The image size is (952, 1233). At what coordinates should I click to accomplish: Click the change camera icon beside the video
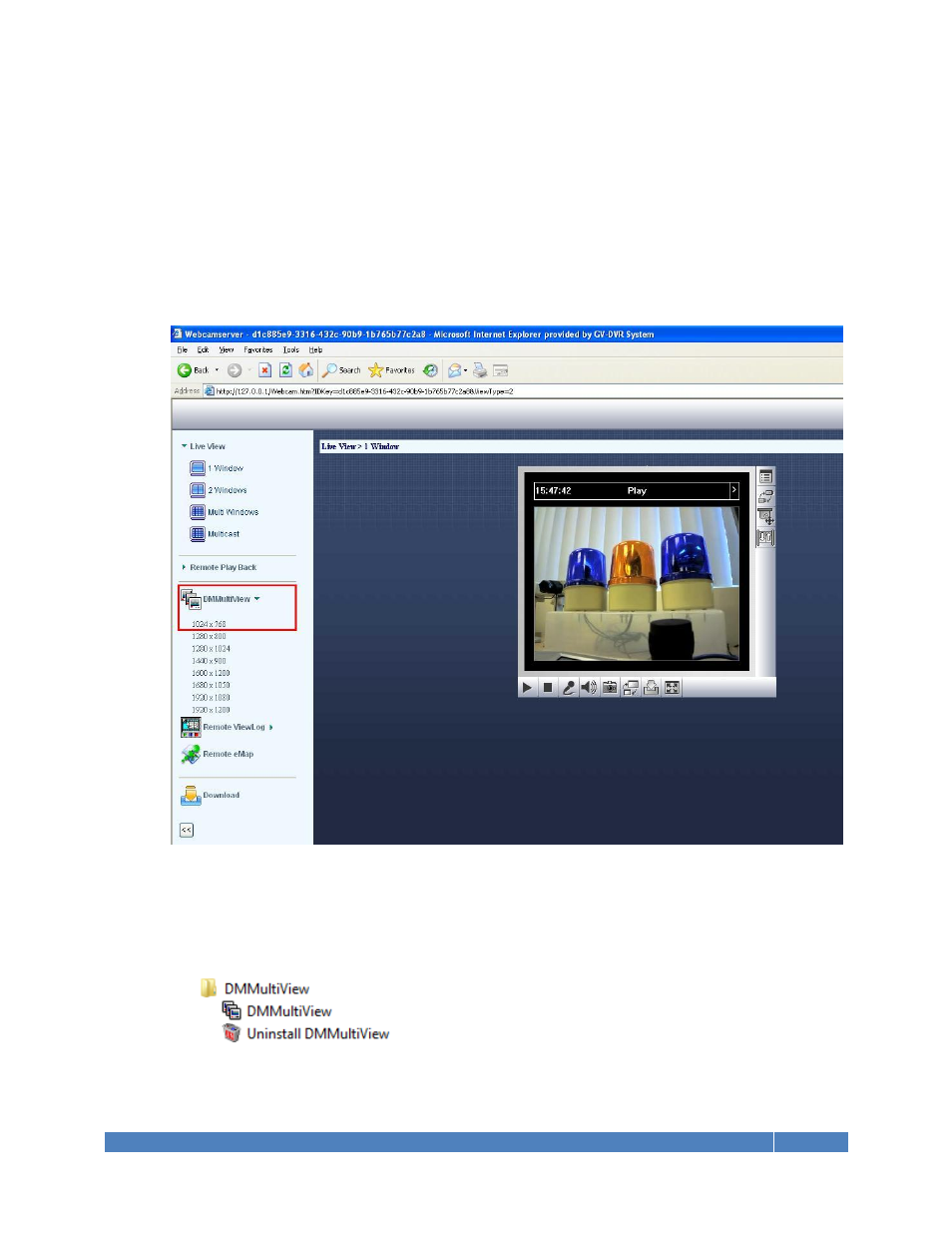765,496
